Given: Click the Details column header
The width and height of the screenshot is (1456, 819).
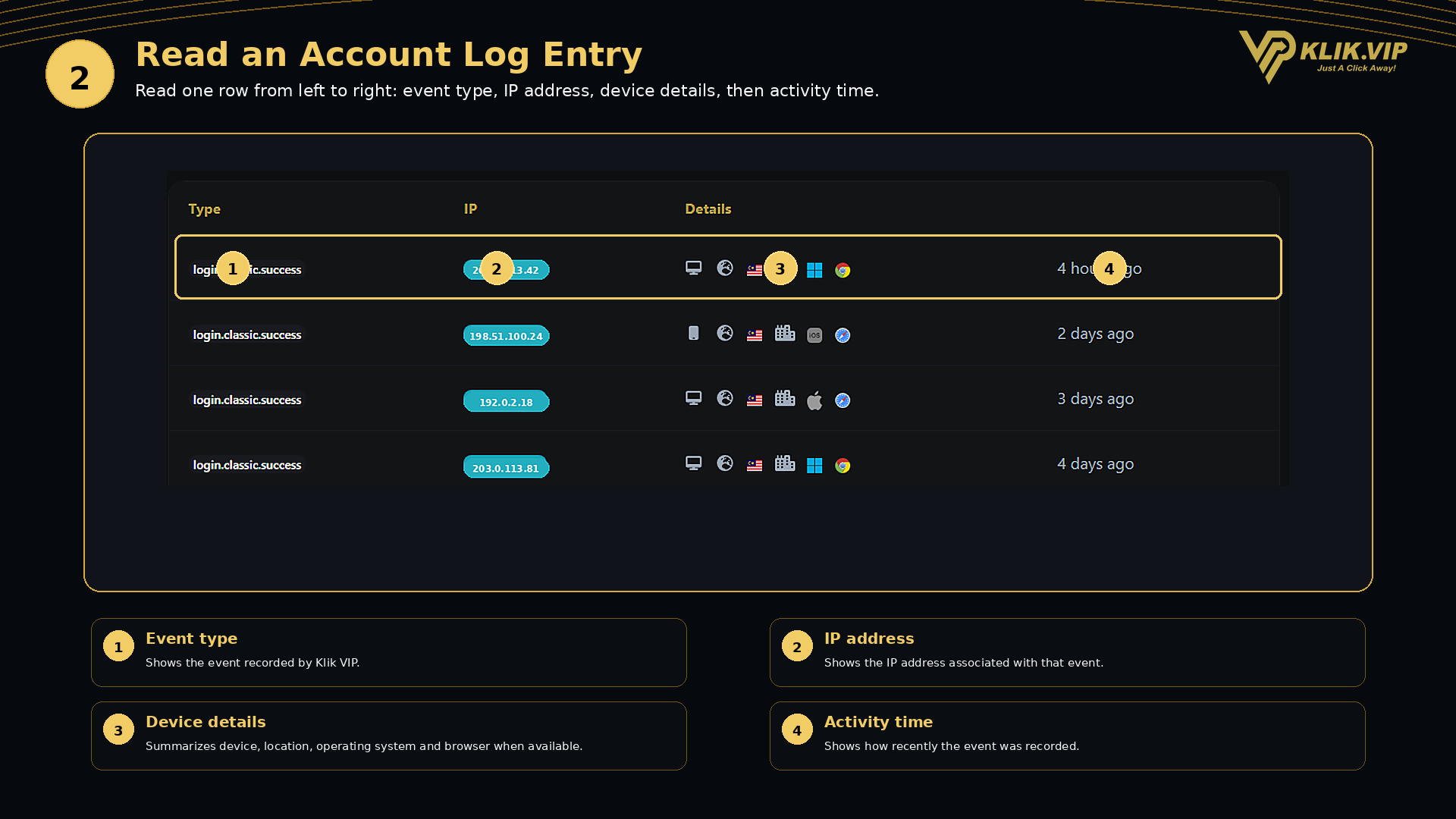Looking at the screenshot, I should 708,209.
